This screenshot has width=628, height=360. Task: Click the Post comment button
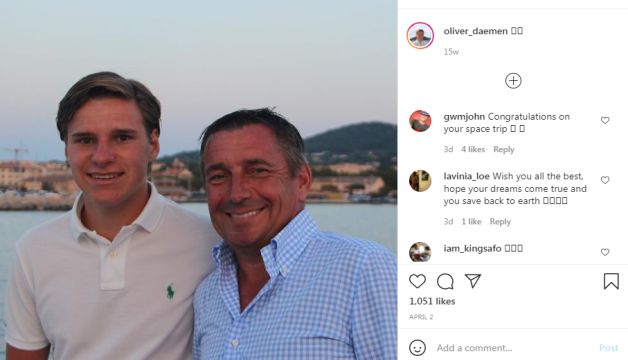pos(608,348)
